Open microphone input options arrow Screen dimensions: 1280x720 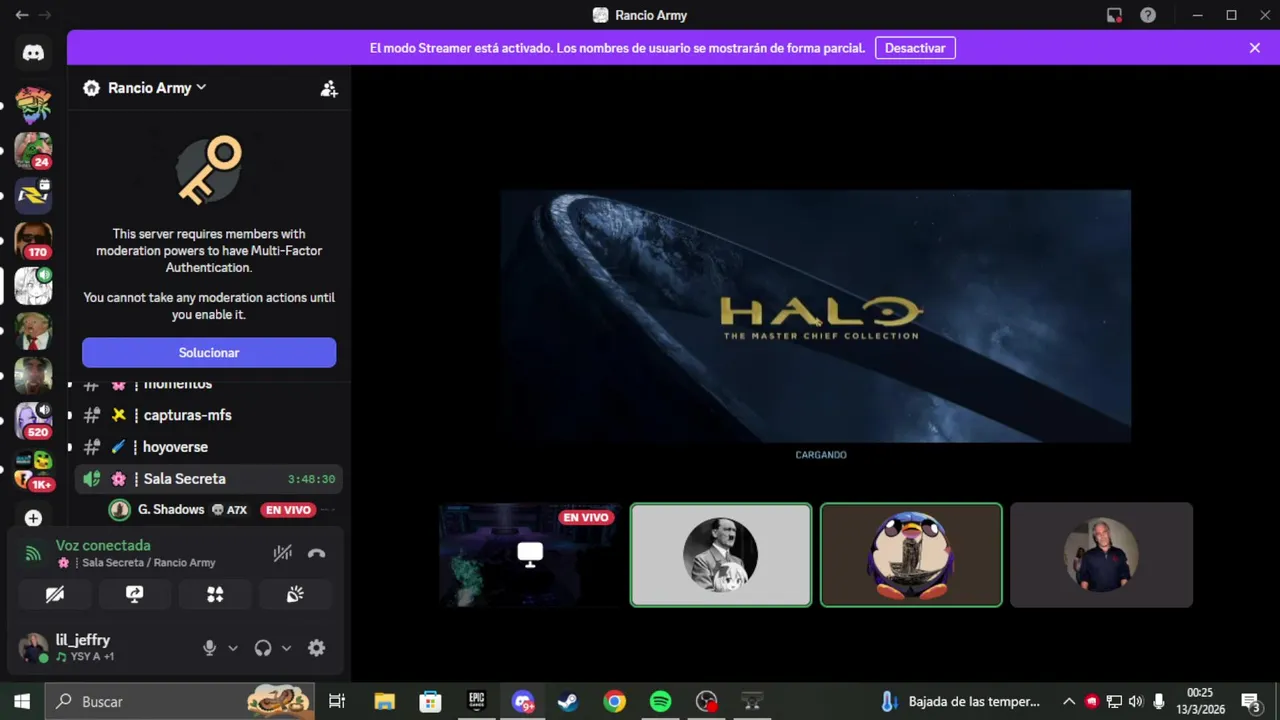click(x=233, y=648)
